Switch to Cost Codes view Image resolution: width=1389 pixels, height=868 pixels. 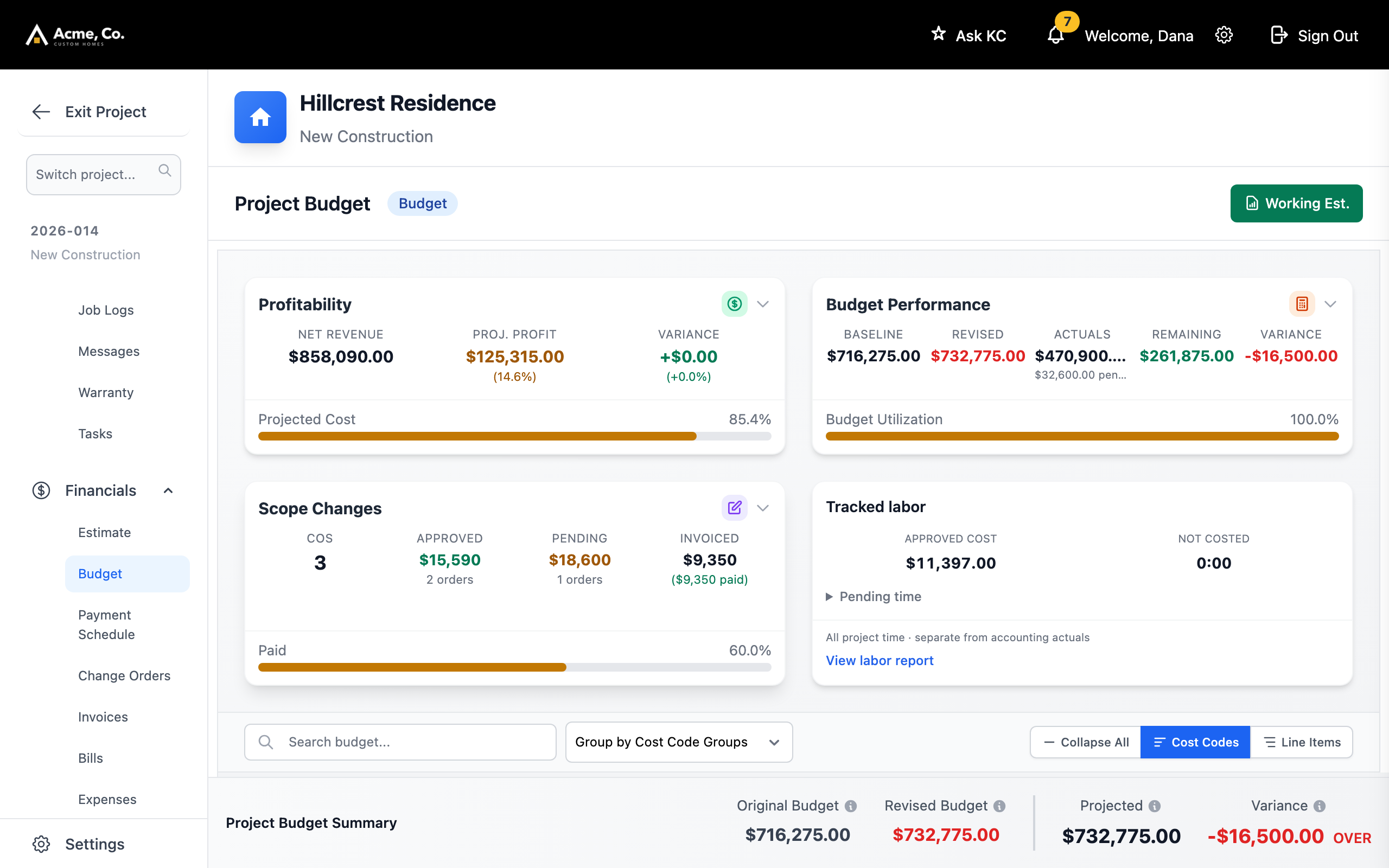point(1195,742)
